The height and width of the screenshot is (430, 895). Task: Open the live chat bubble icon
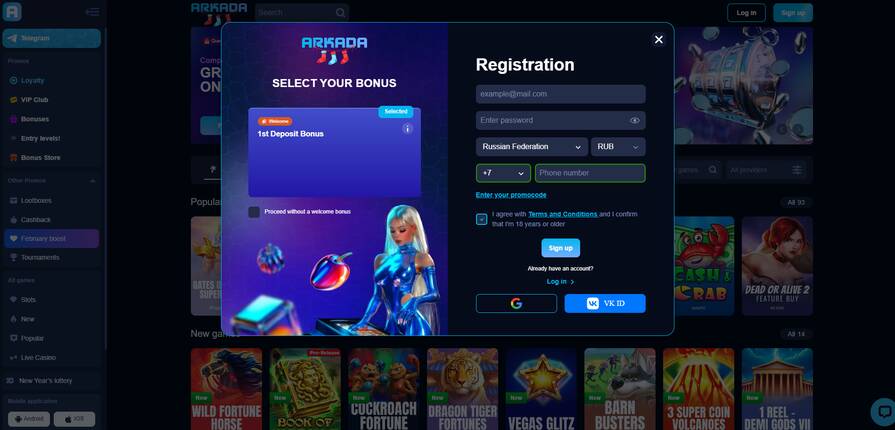[x=883, y=411]
